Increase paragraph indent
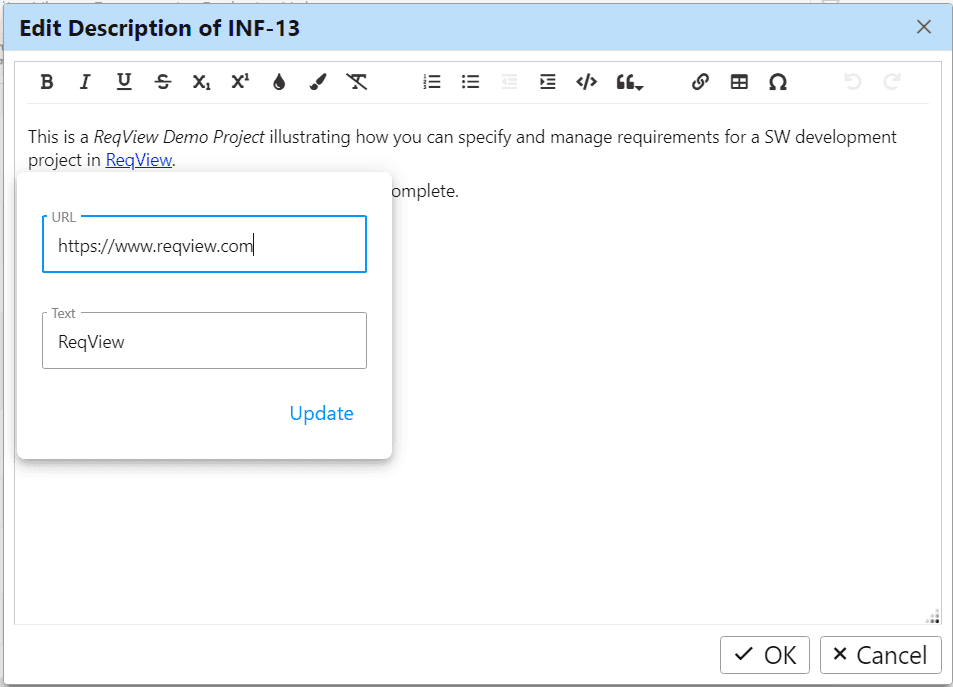This screenshot has width=953, height=687. click(x=548, y=83)
